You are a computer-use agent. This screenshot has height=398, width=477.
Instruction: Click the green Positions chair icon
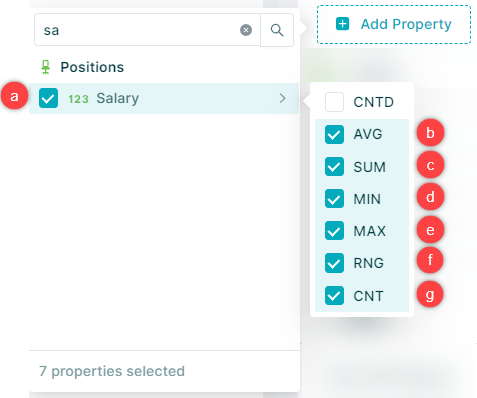[x=46, y=67]
